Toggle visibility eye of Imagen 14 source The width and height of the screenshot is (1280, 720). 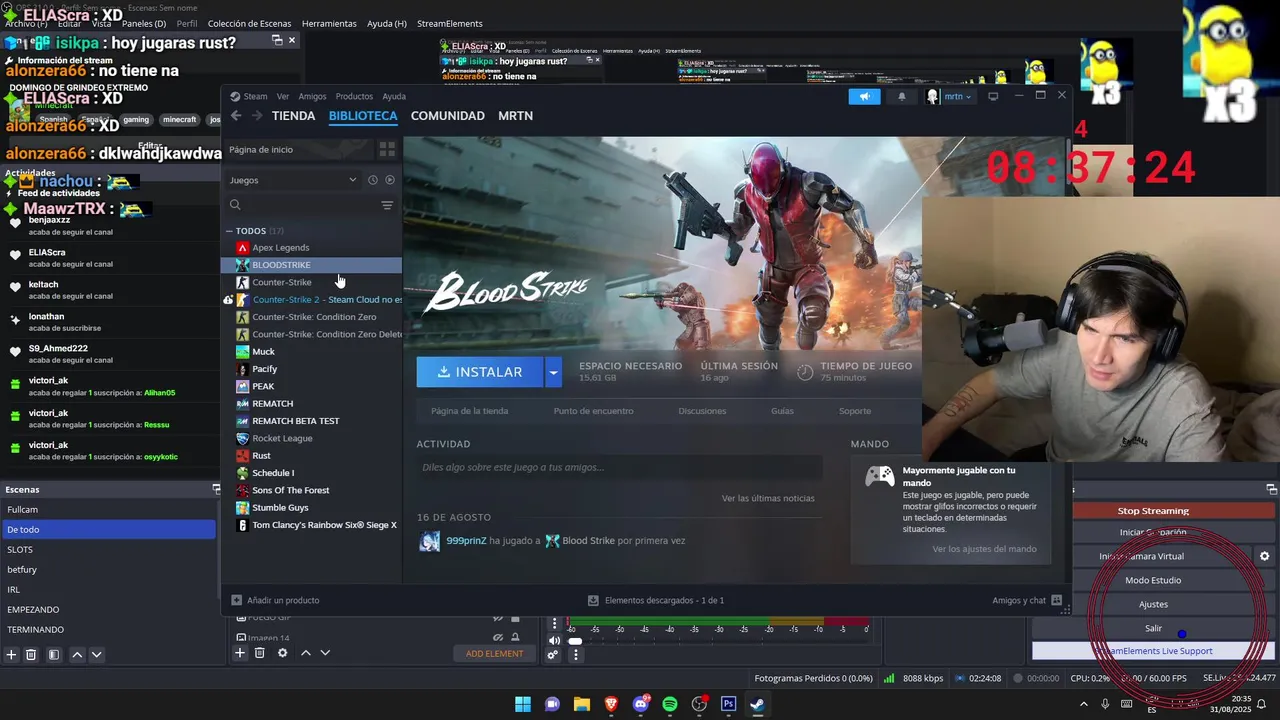pos(498,638)
